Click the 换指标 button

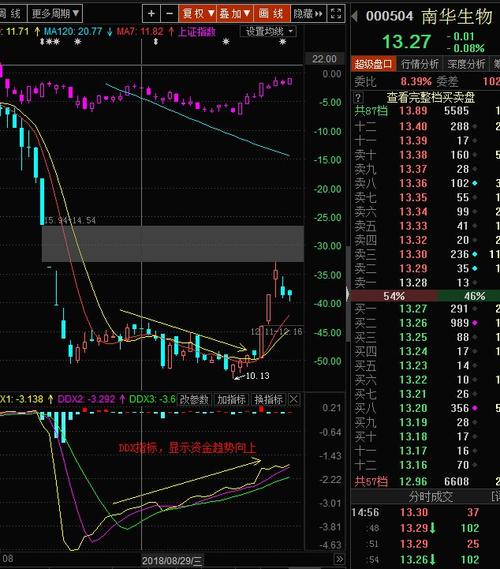268,400
